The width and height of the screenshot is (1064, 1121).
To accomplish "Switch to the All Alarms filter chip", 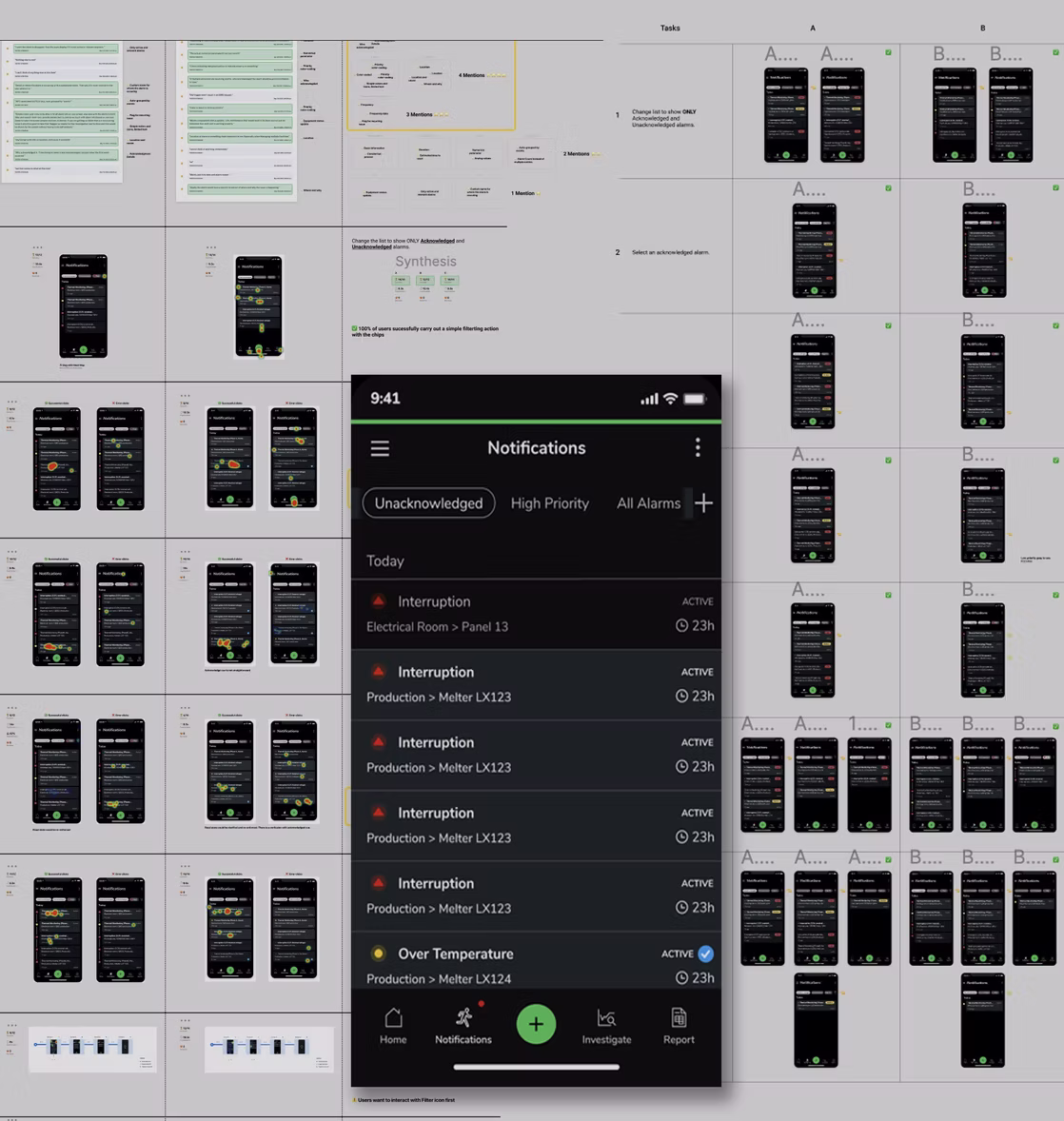I will click(648, 503).
